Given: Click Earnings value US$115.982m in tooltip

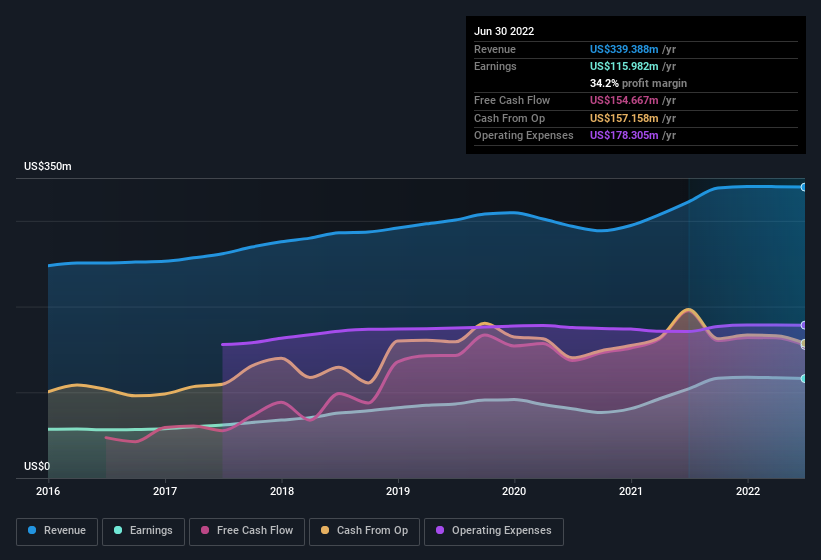Looking at the screenshot, I should pos(624,66).
